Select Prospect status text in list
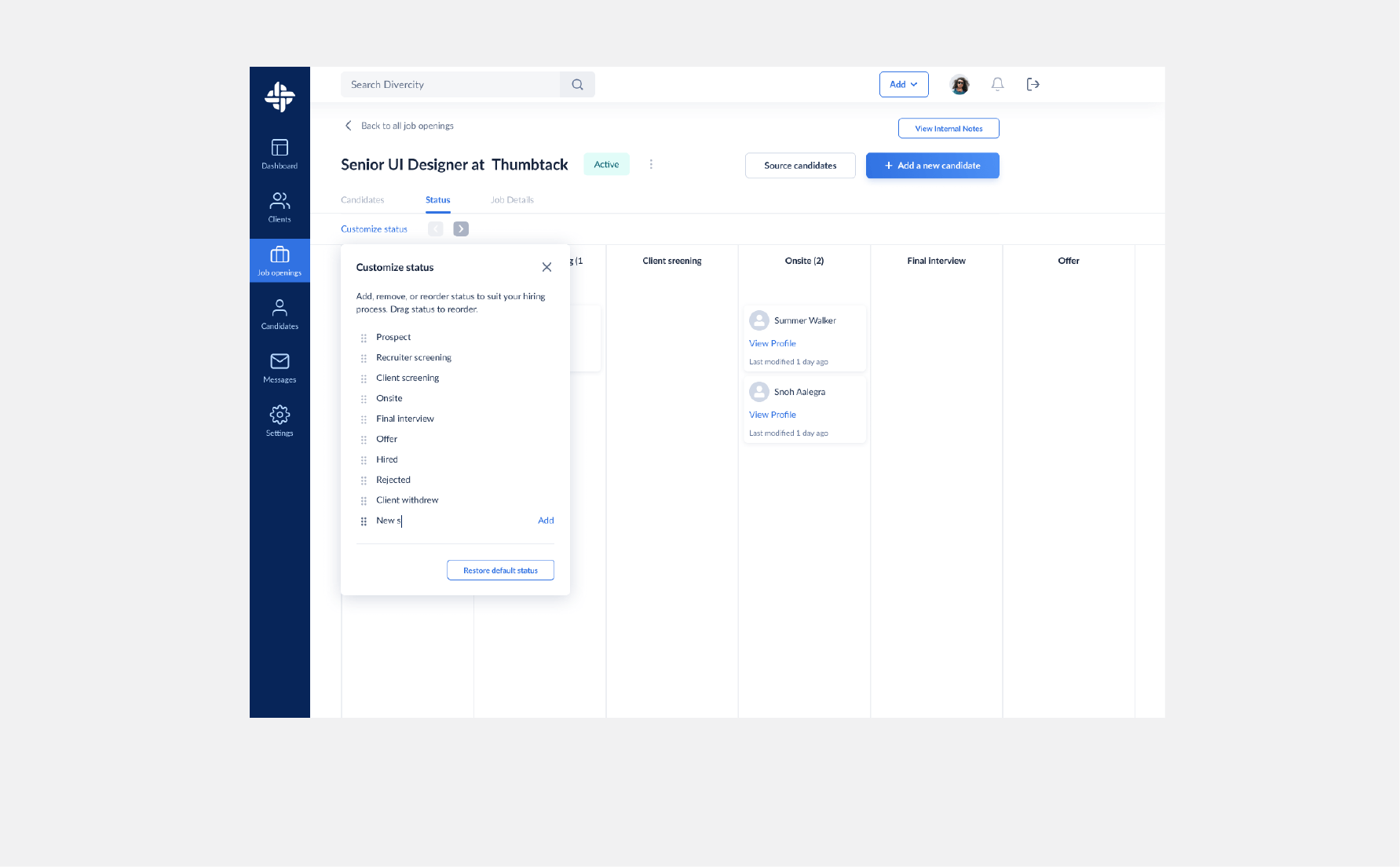 coord(393,337)
